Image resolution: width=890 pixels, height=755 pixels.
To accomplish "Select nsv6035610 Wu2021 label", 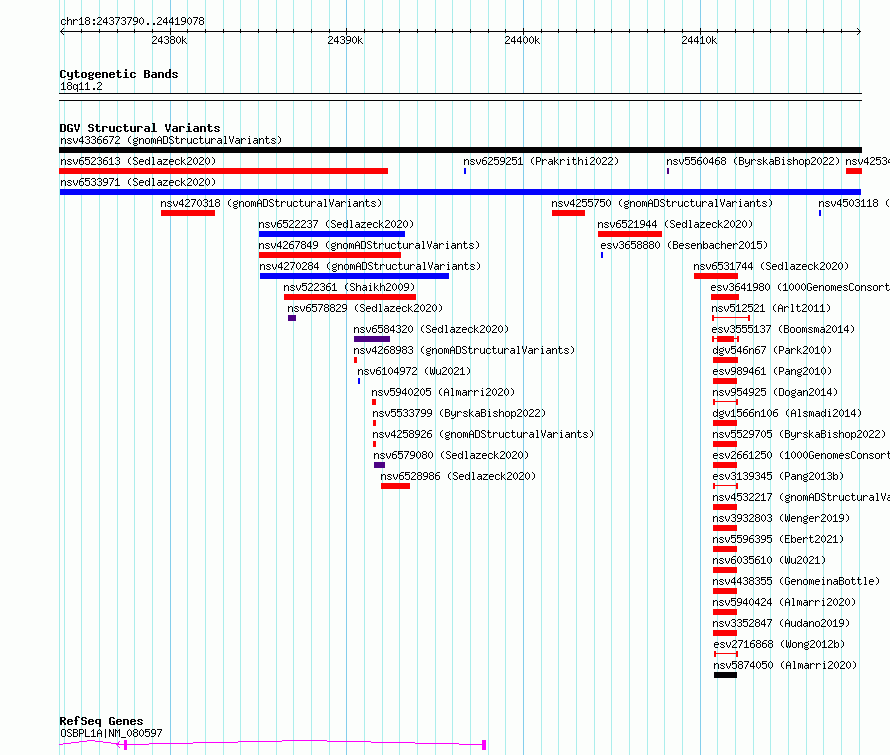I will coord(769,560).
